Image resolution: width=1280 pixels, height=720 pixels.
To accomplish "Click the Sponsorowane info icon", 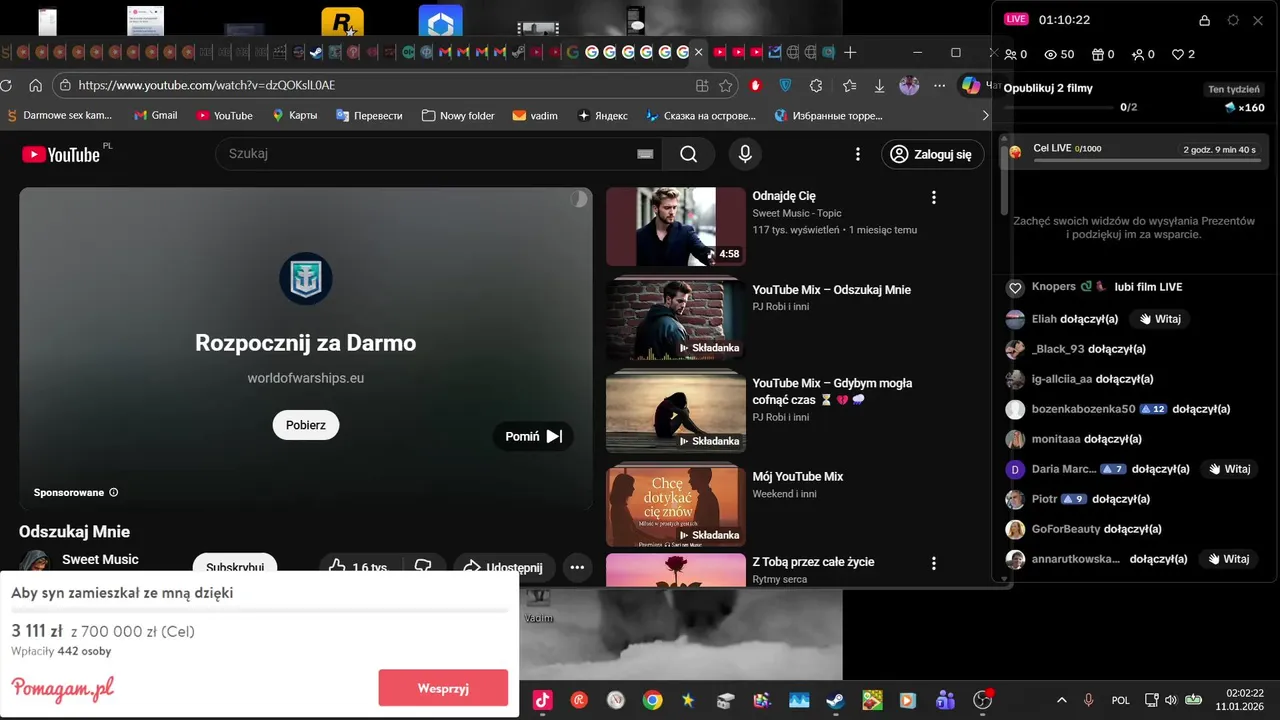I will click(x=113, y=492).
